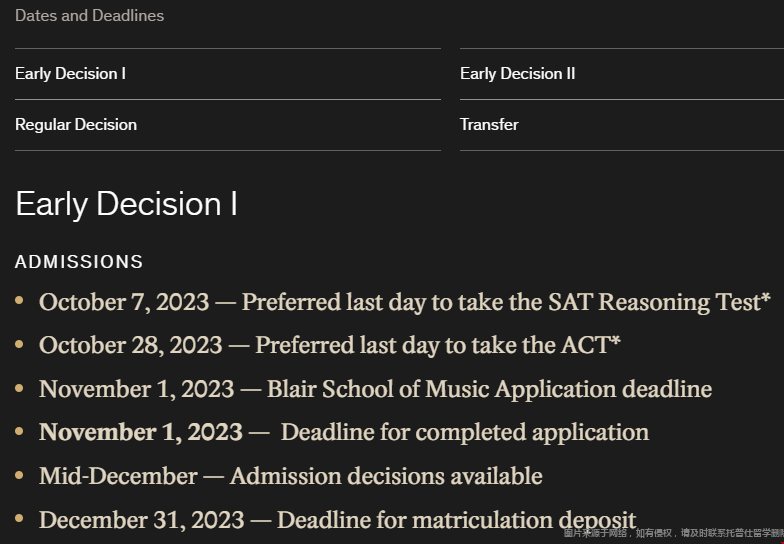
Task: Click the December 31, 2023 matriculation deposit item
Action: pyautogui.click(x=338, y=520)
